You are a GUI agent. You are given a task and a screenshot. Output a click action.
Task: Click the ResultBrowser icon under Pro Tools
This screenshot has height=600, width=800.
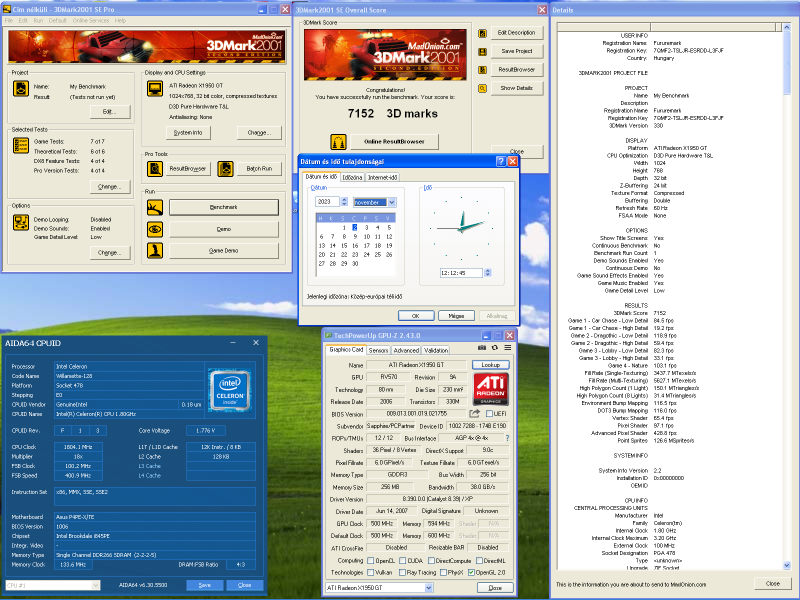pyautogui.click(x=155, y=168)
